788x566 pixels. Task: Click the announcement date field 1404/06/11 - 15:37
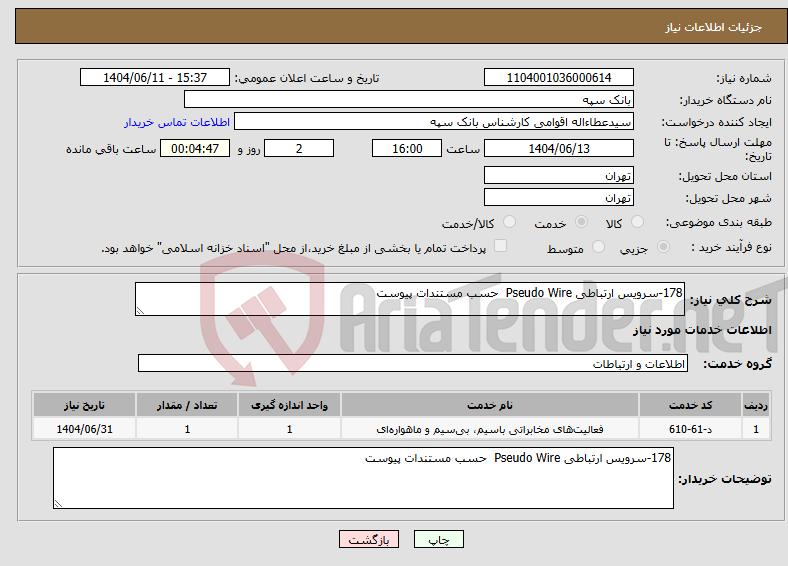155,77
